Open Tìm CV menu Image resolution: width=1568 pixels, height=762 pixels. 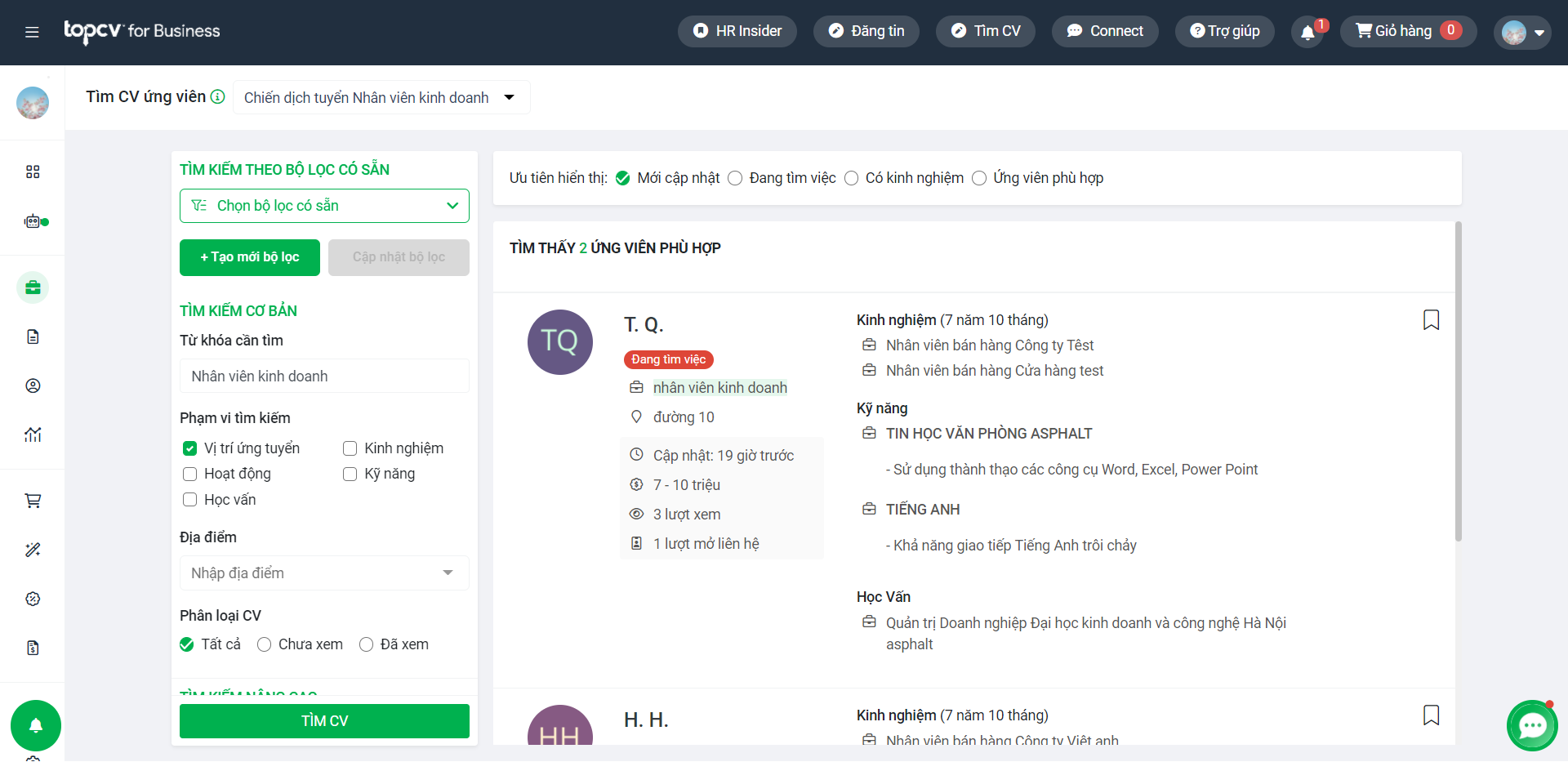click(x=986, y=31)
